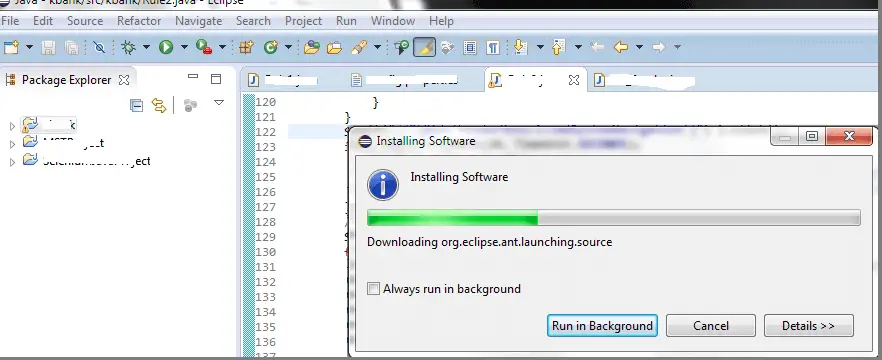
Task: Open the Project menu
Action: tap(303, 21)
